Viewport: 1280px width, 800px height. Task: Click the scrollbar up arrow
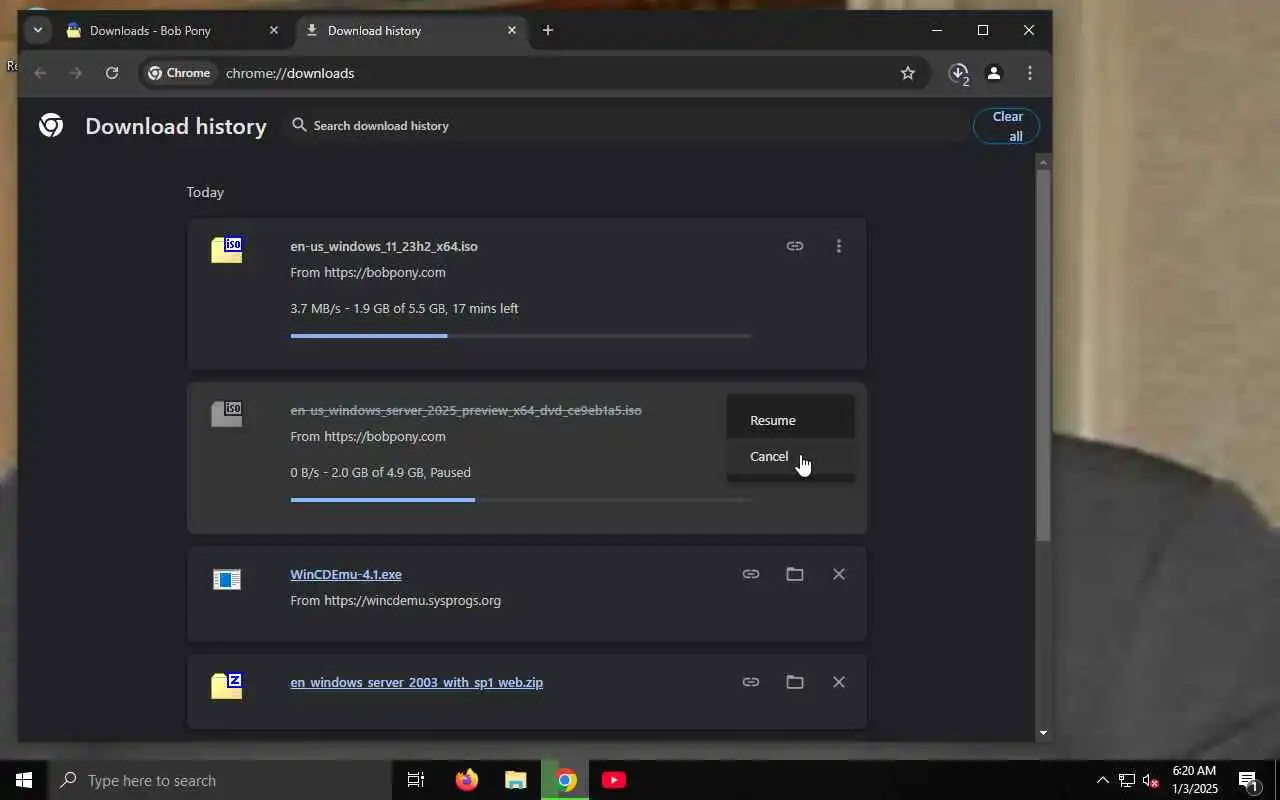tap(1043, 162)
